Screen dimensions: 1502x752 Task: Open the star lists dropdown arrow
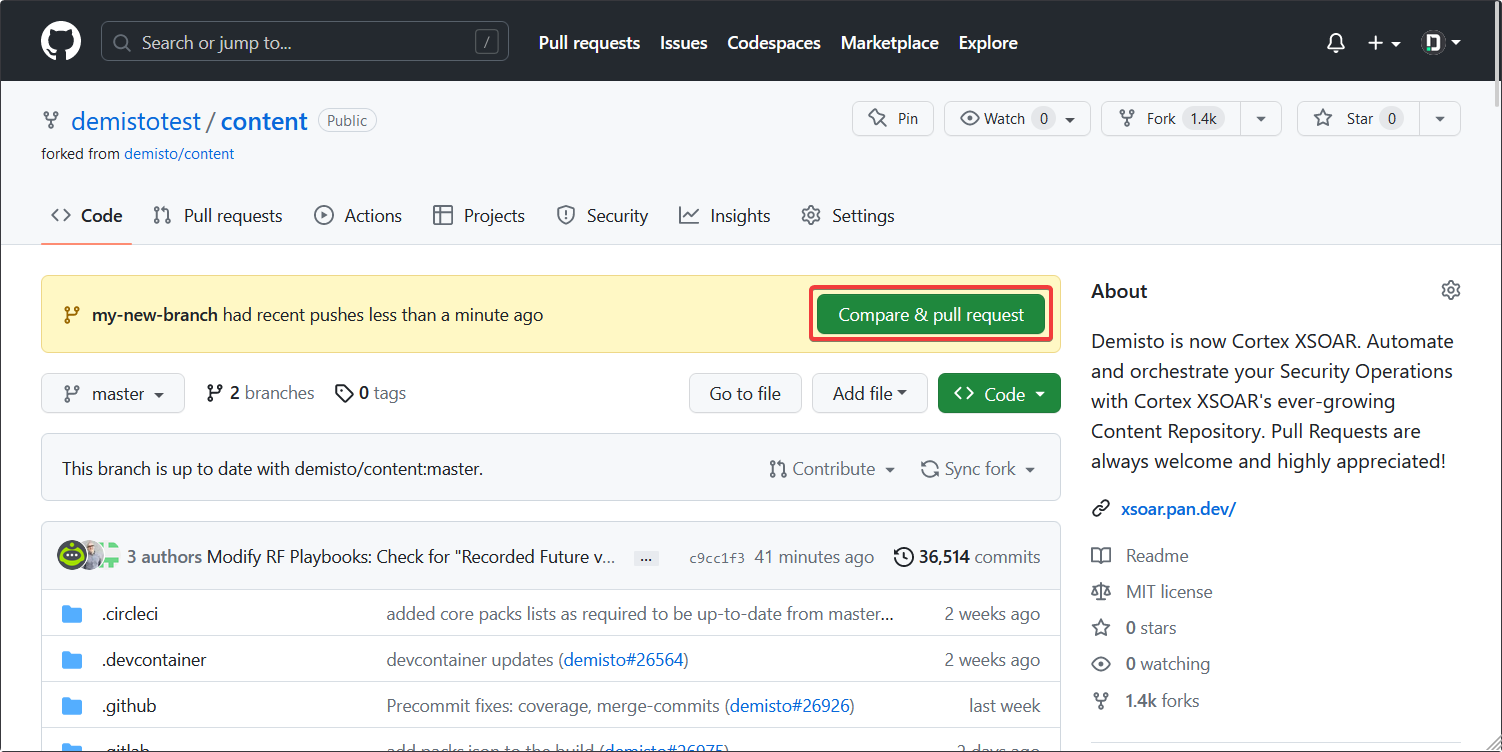(1440, 119)
